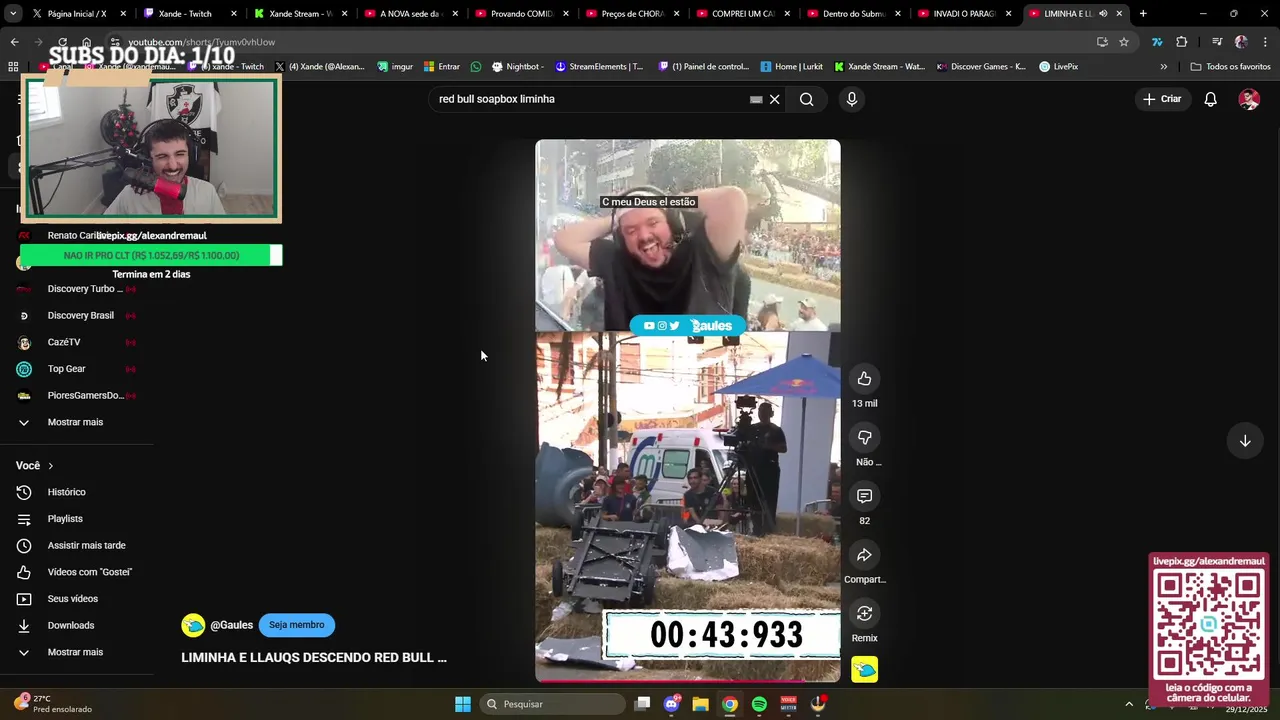Screen dimensions: 1280x720
Task: Switch to the A NOVA sede tab
Action: point(410,14)
